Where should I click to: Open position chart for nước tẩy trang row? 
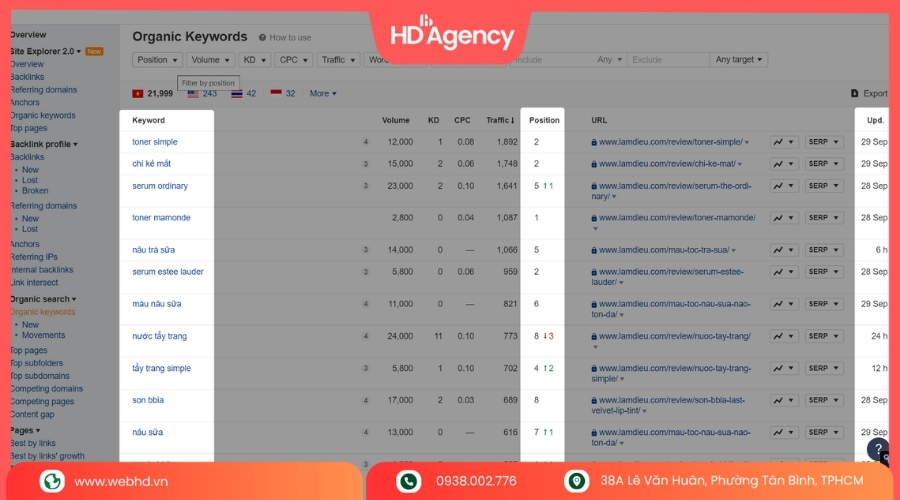(783, 336)
